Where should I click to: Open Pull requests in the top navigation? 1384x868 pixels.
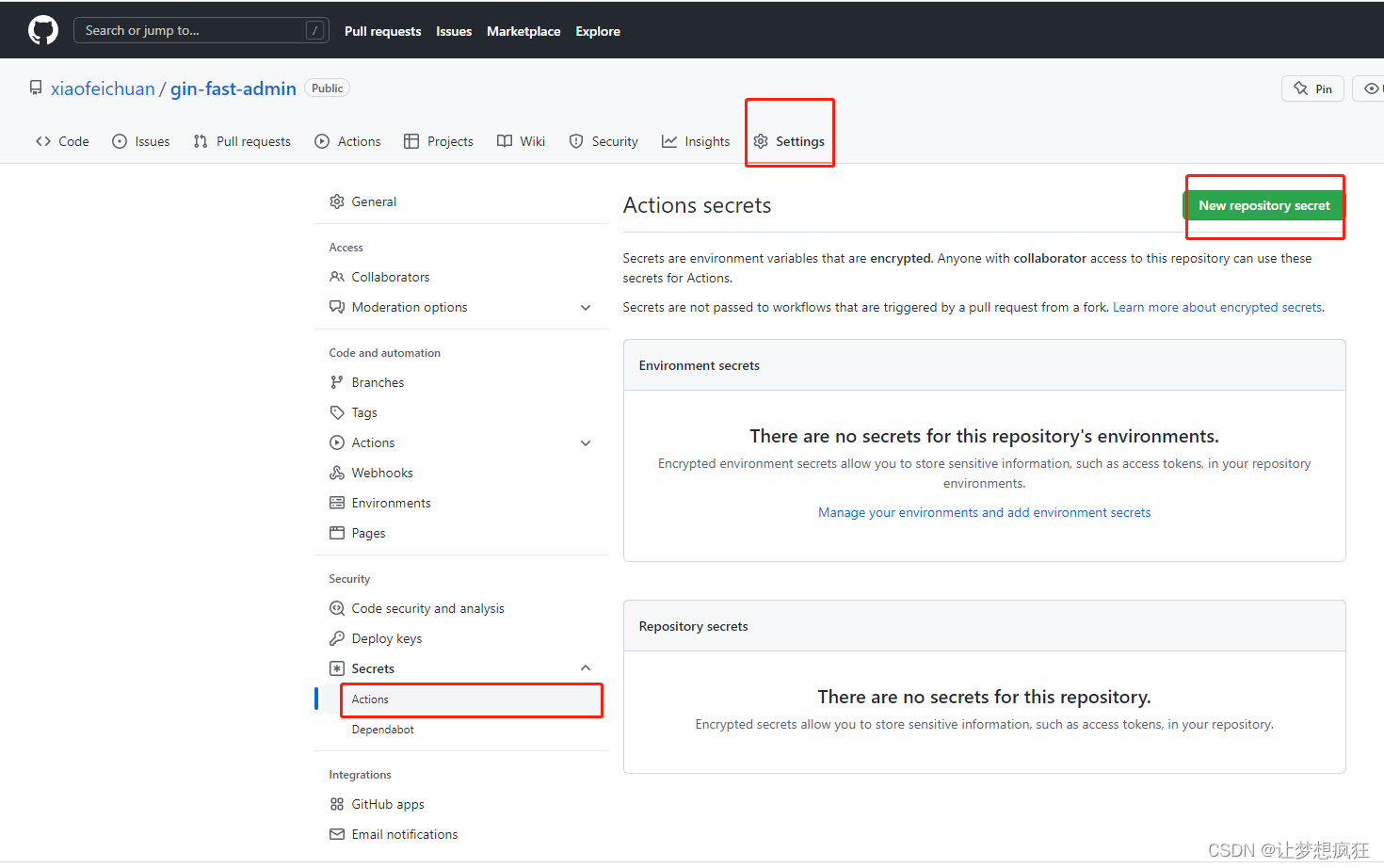(382, 31)
